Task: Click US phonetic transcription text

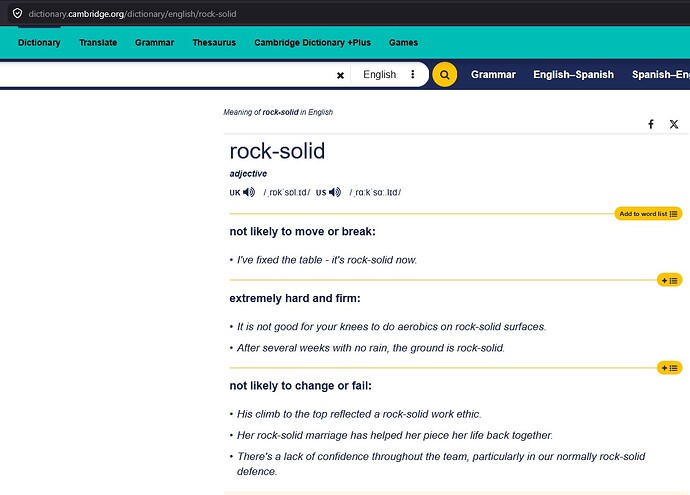Action: click(x=375, y=192)
